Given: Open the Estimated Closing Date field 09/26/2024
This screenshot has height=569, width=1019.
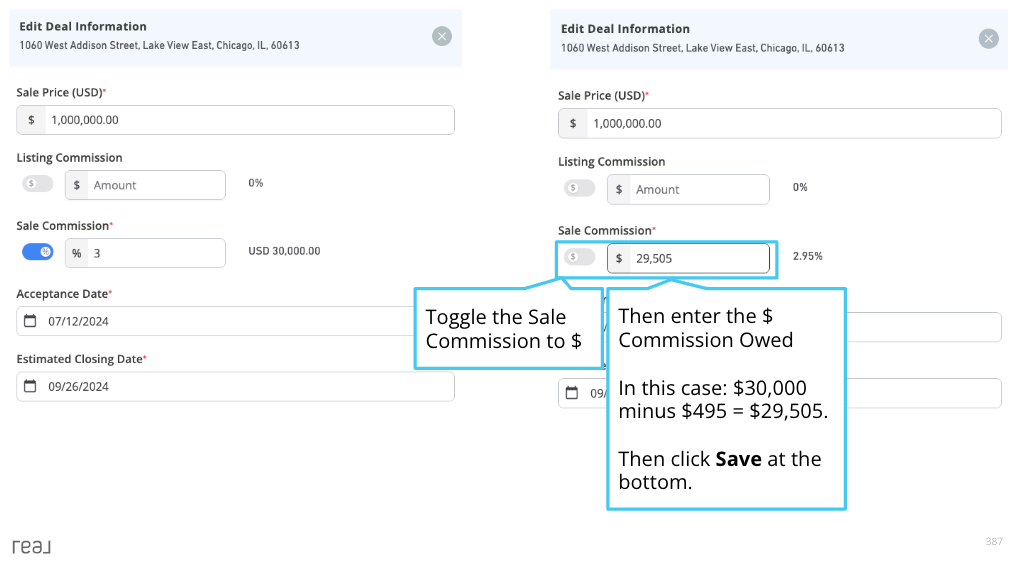Looking at the screenshot, I should click(235, 386).
